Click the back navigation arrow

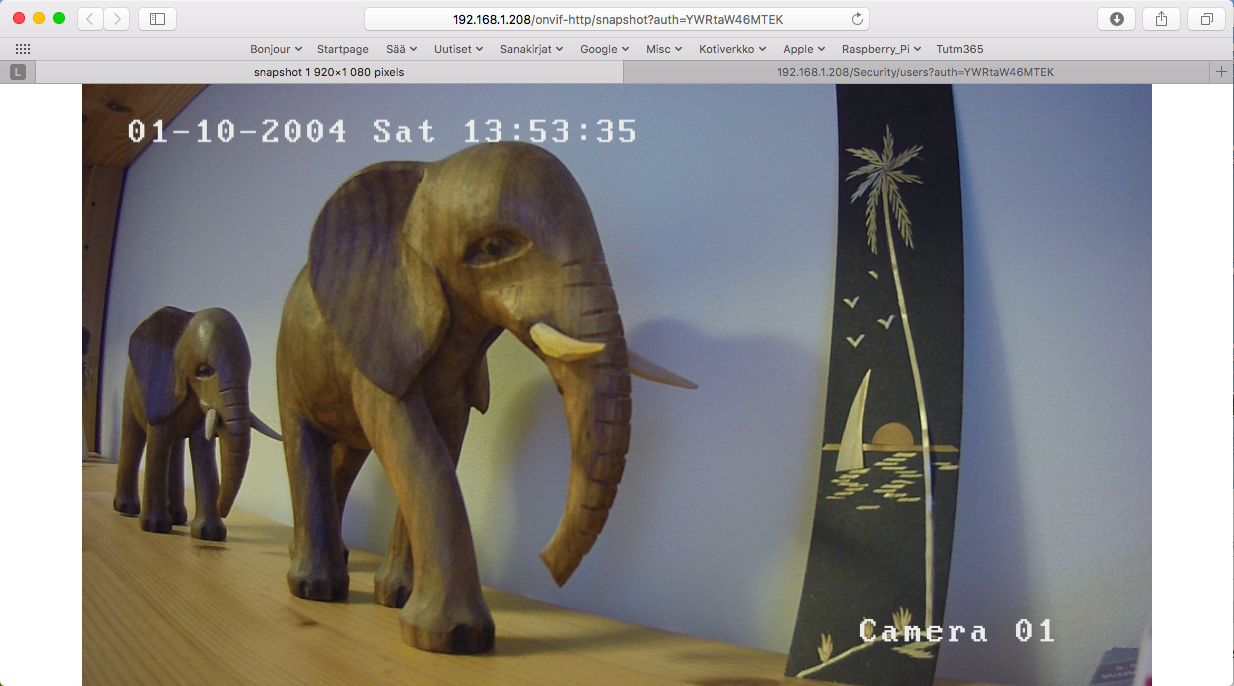pyautogui.click(x=89, y=18)
